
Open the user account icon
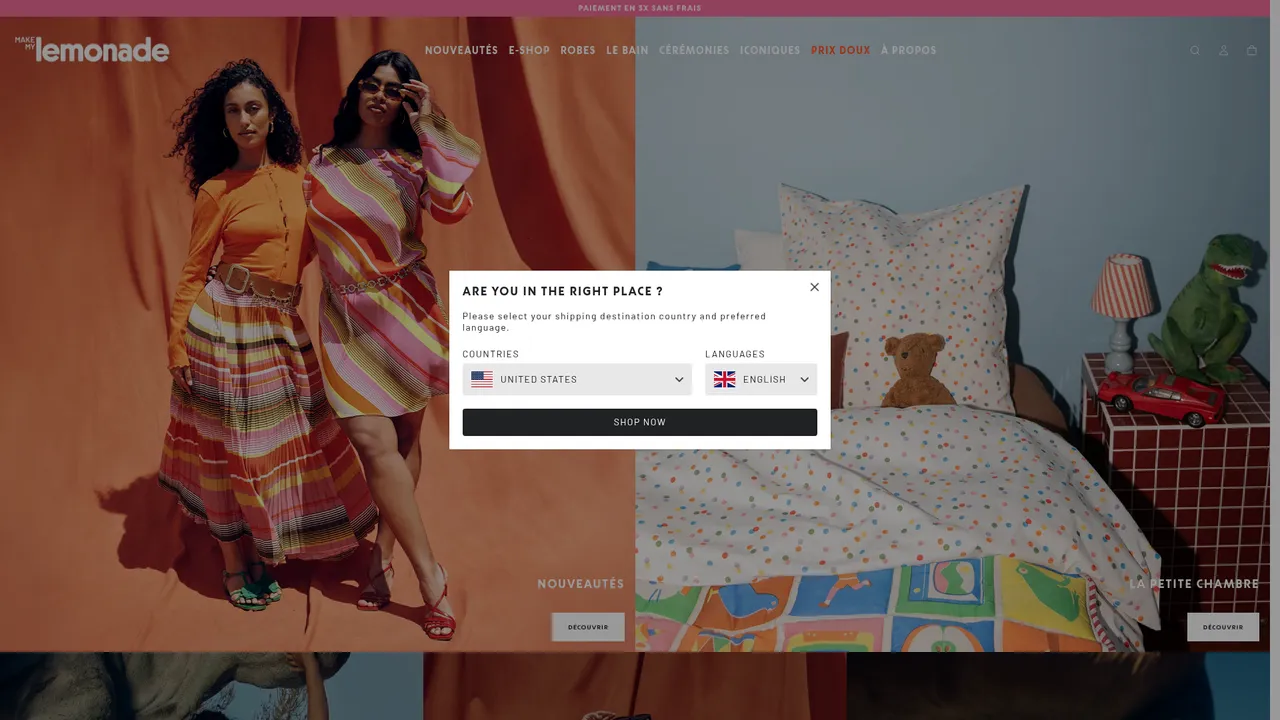tap(1223, 51)
